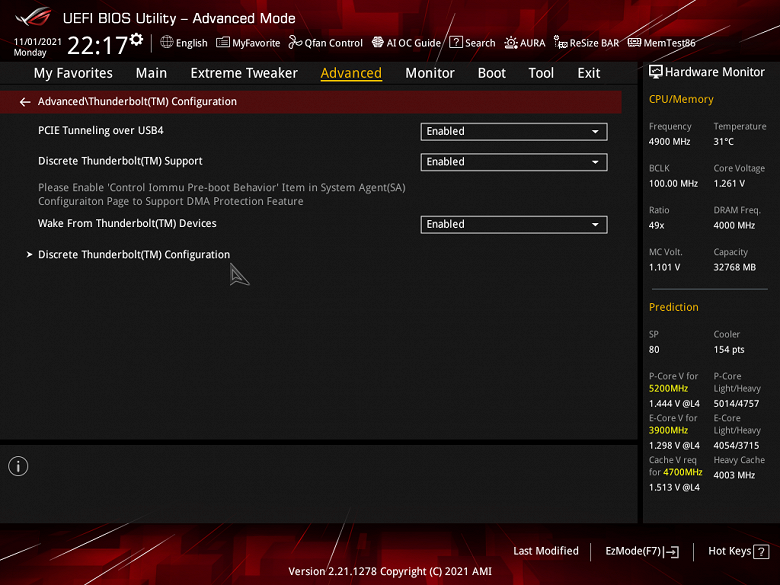Image resolution: width=780 pixels, height=585 pixels.
Task: Select Wake From Thunderbolt(TM) Devices label
Action: pos(127,223)
